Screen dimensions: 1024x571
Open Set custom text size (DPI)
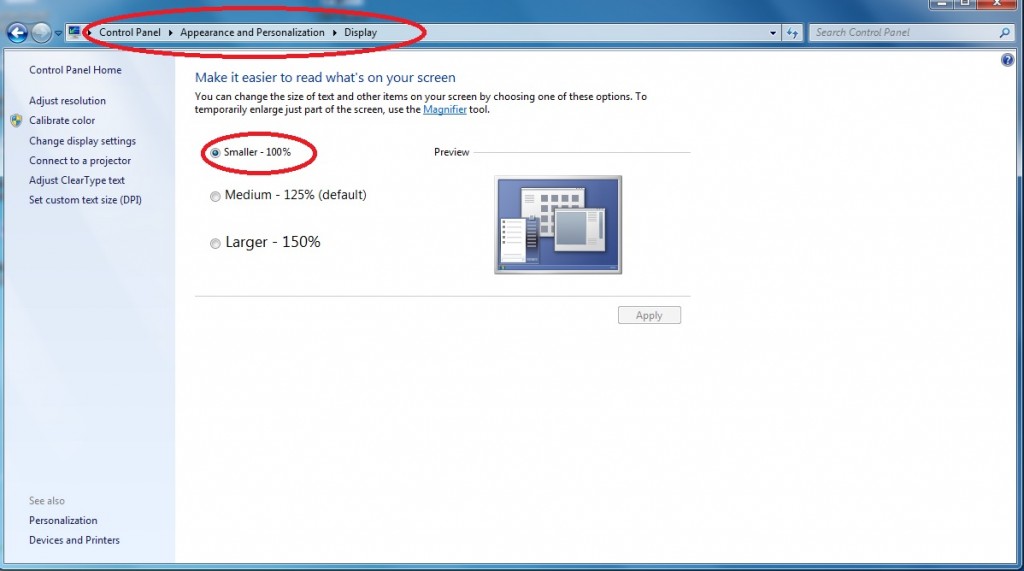[85, 200]
